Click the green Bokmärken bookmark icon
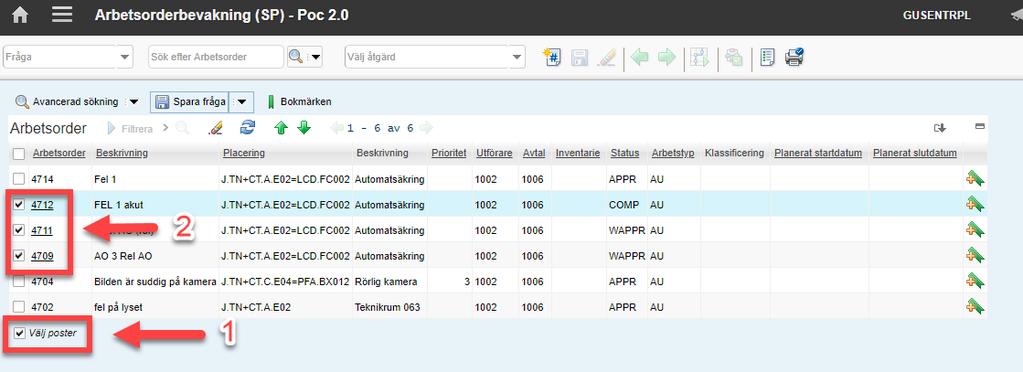This screenshot has height=372, width=1023. [x=271, y=102]
